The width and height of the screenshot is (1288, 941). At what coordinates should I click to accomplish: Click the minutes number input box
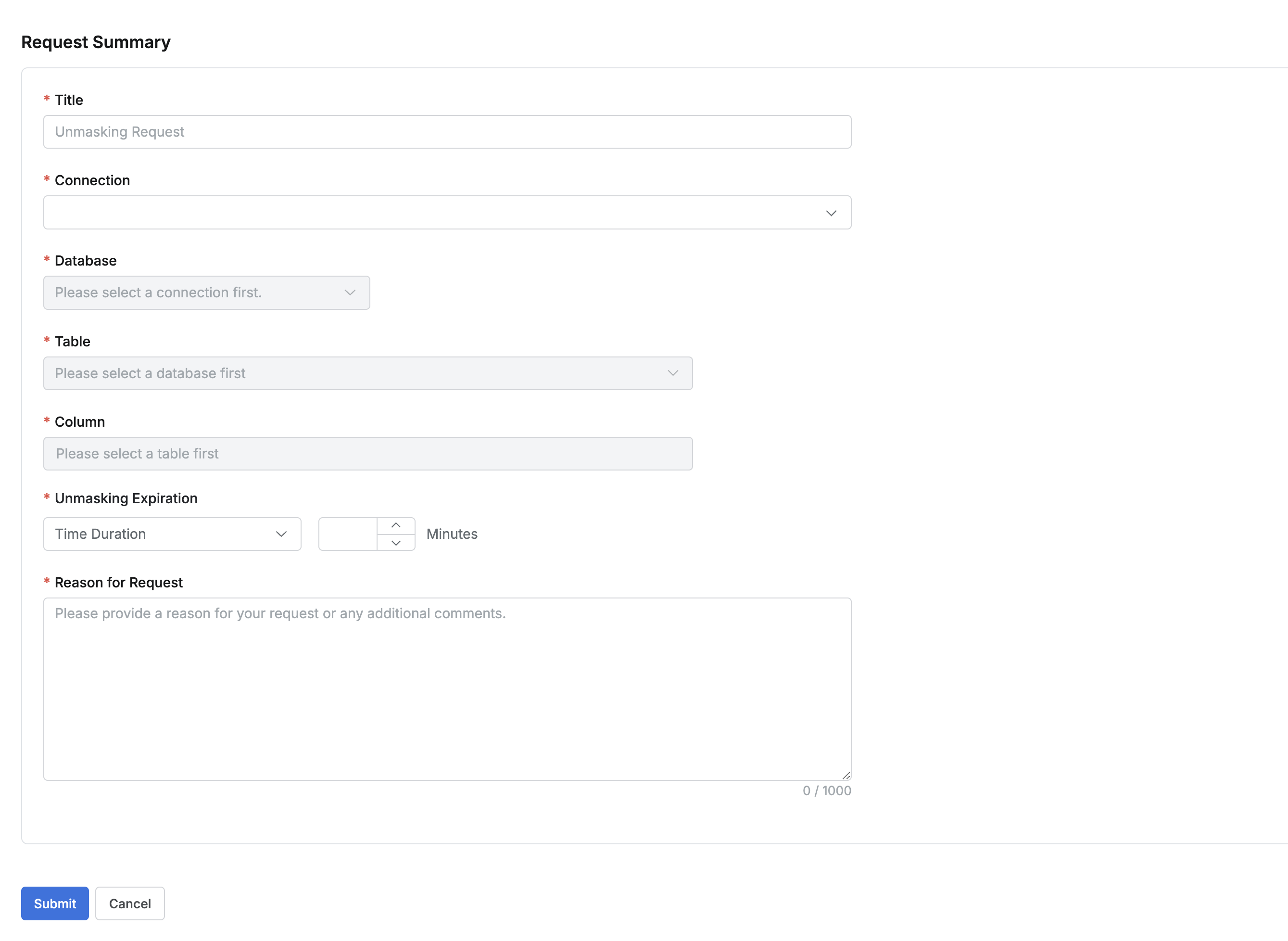pos(347,534)
